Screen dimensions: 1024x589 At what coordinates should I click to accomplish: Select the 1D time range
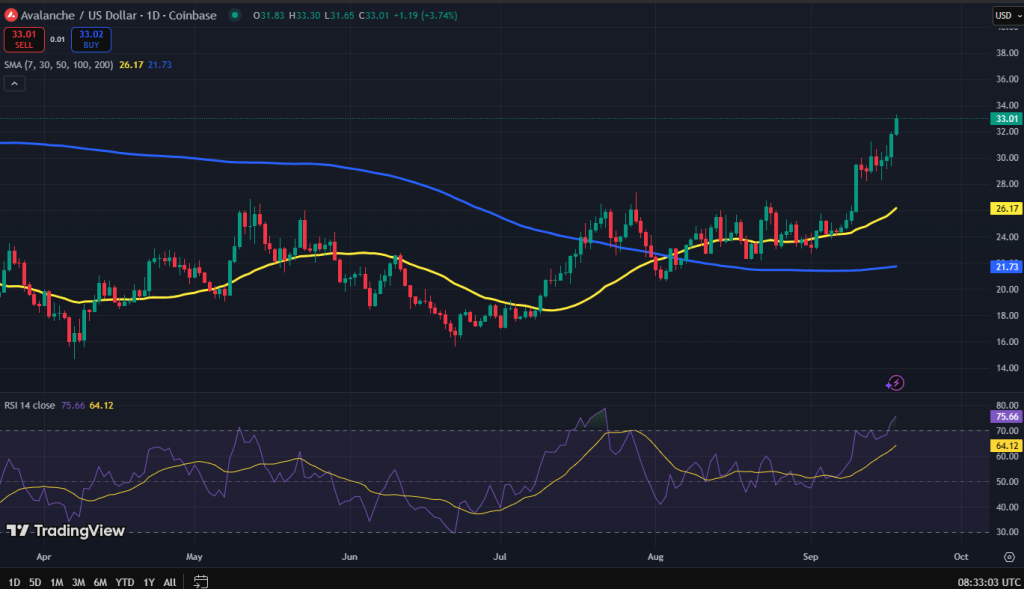point(14,582)
